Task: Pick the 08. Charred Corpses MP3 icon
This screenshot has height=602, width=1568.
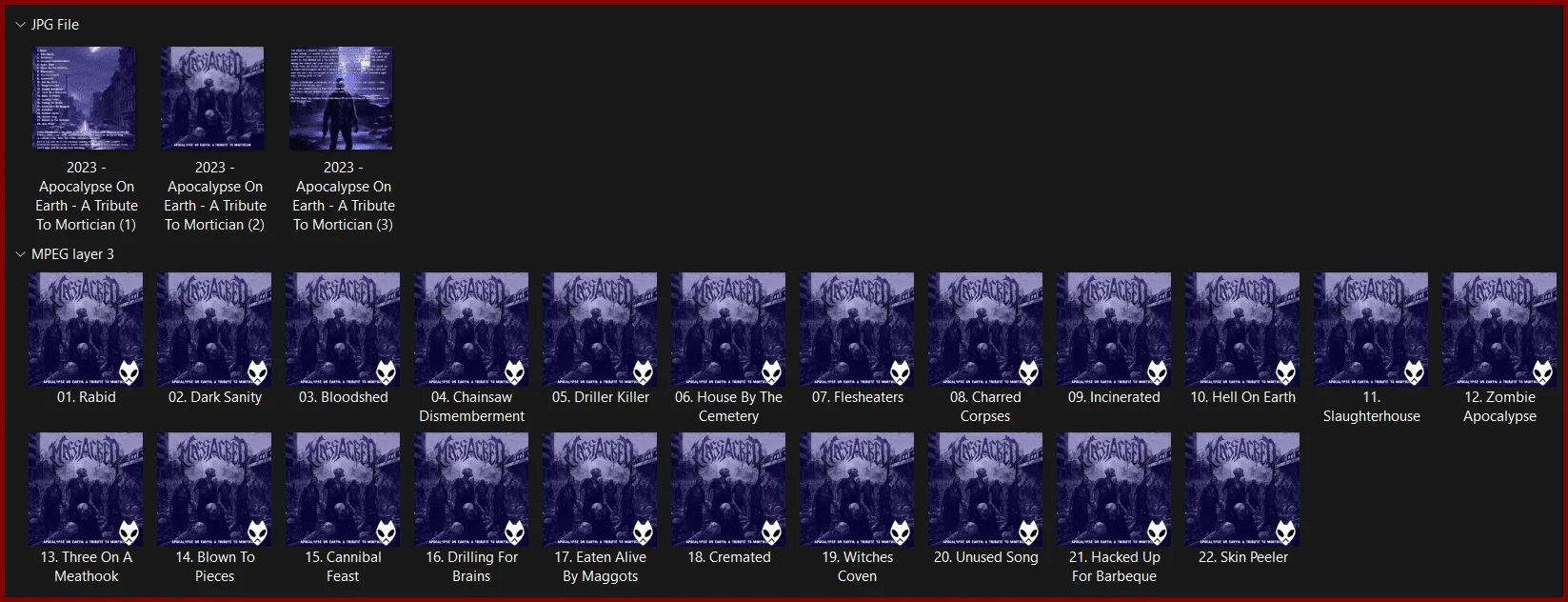Action: point(985,330)
